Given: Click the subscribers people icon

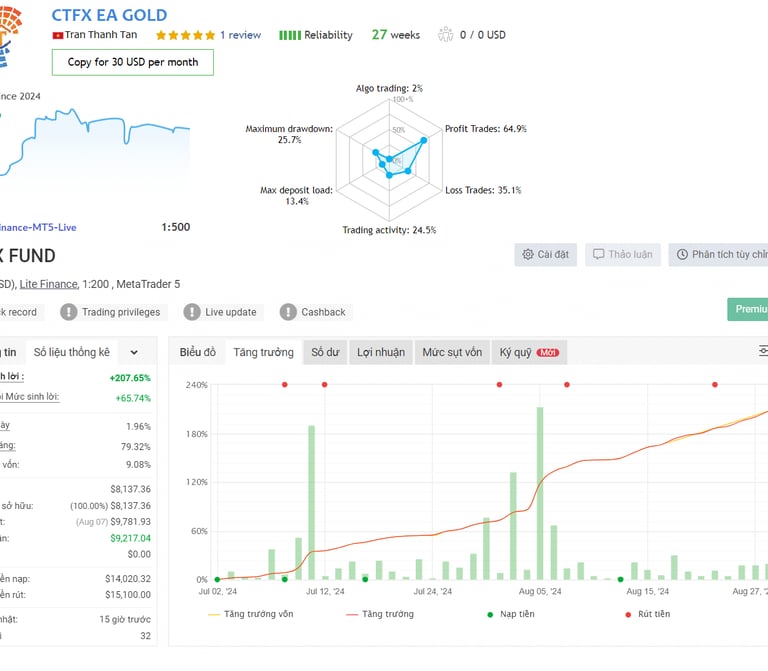Looking at the screenshot, I should point(446,35).
